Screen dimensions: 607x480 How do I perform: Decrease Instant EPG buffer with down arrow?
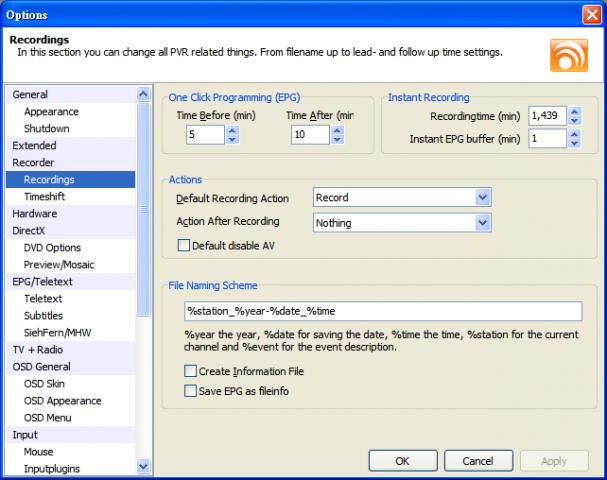click(574, 144)
